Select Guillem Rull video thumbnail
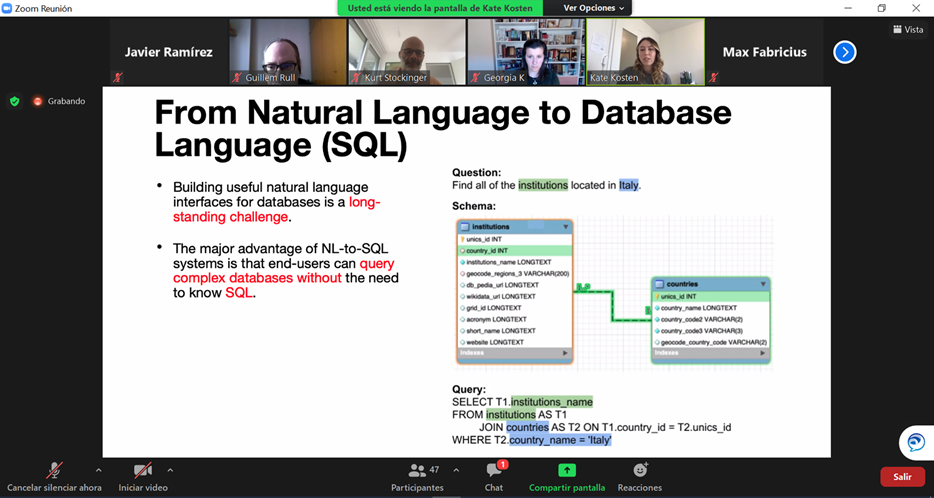 pos(288,52)
